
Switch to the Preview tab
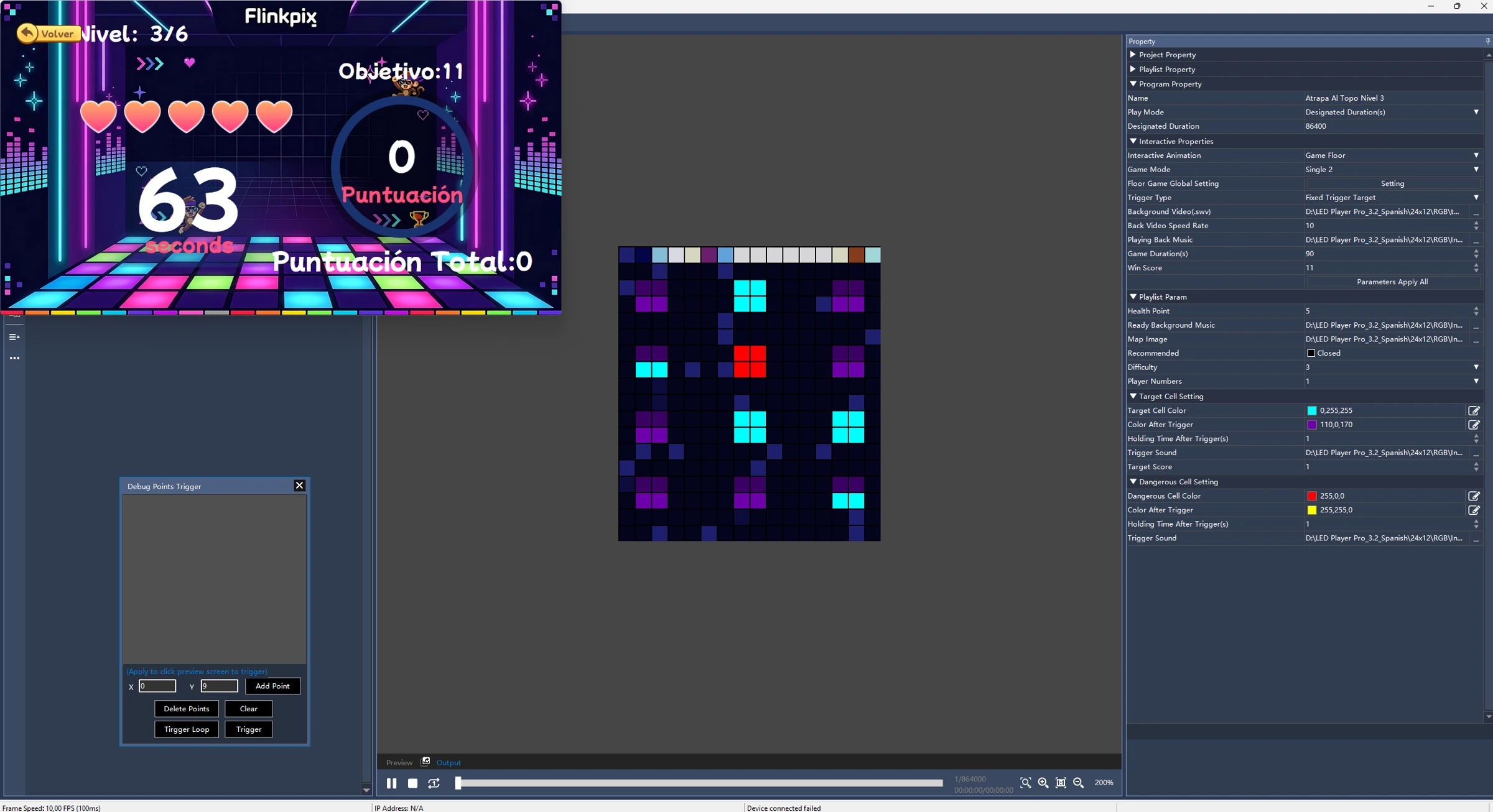[x=399, y=762]
